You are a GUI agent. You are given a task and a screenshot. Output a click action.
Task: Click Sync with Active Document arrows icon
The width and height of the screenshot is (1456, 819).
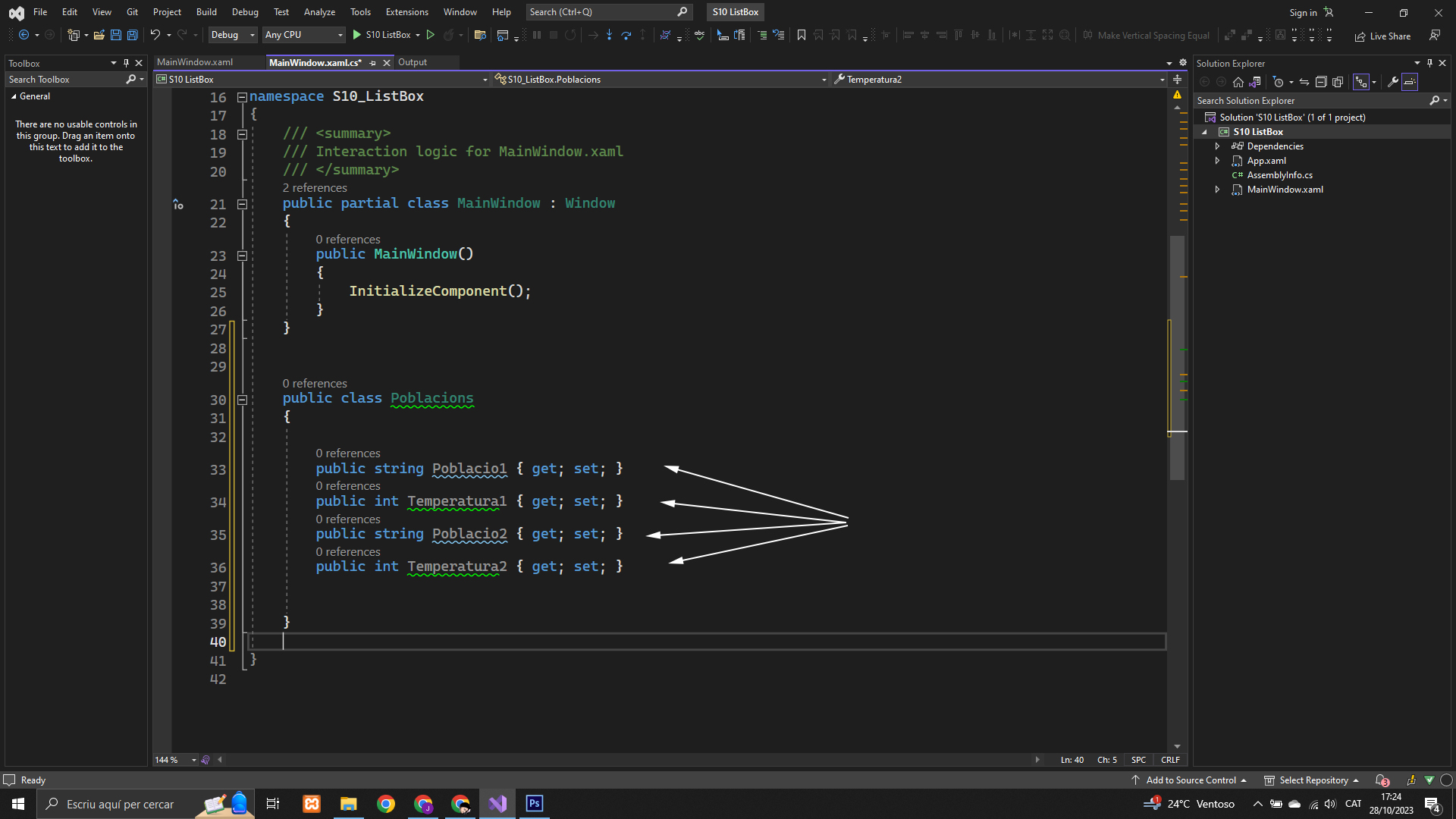(x=1304, y=82)
